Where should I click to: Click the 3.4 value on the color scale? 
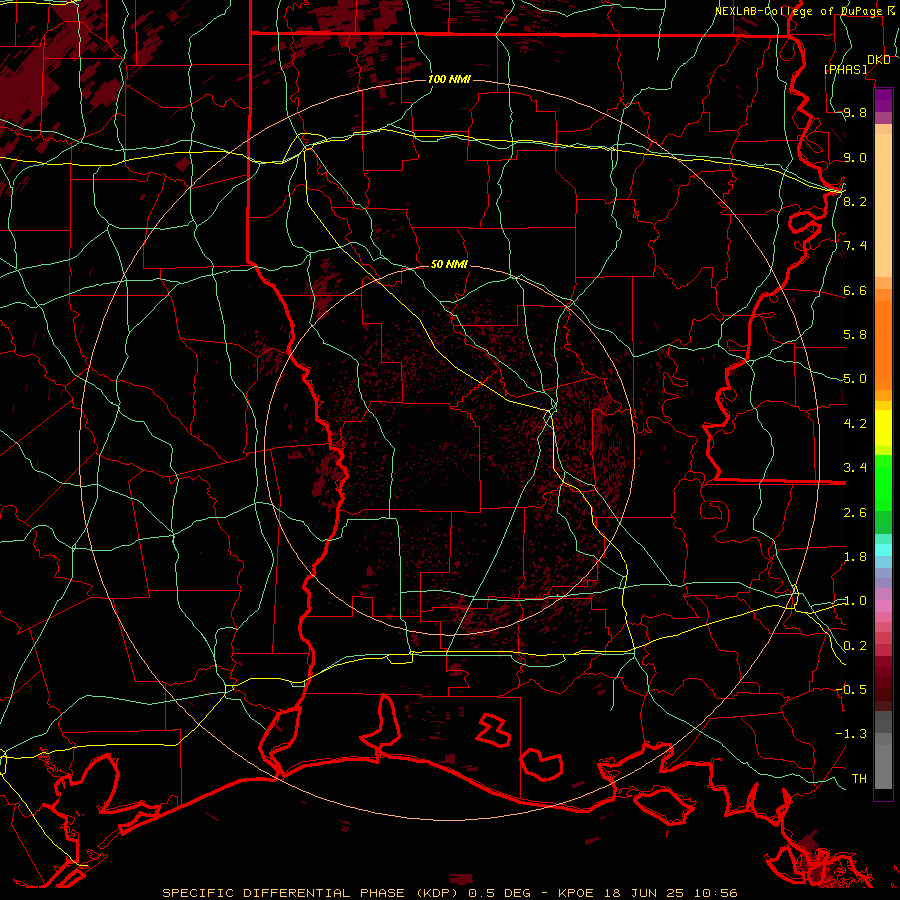tap(855, 468)
